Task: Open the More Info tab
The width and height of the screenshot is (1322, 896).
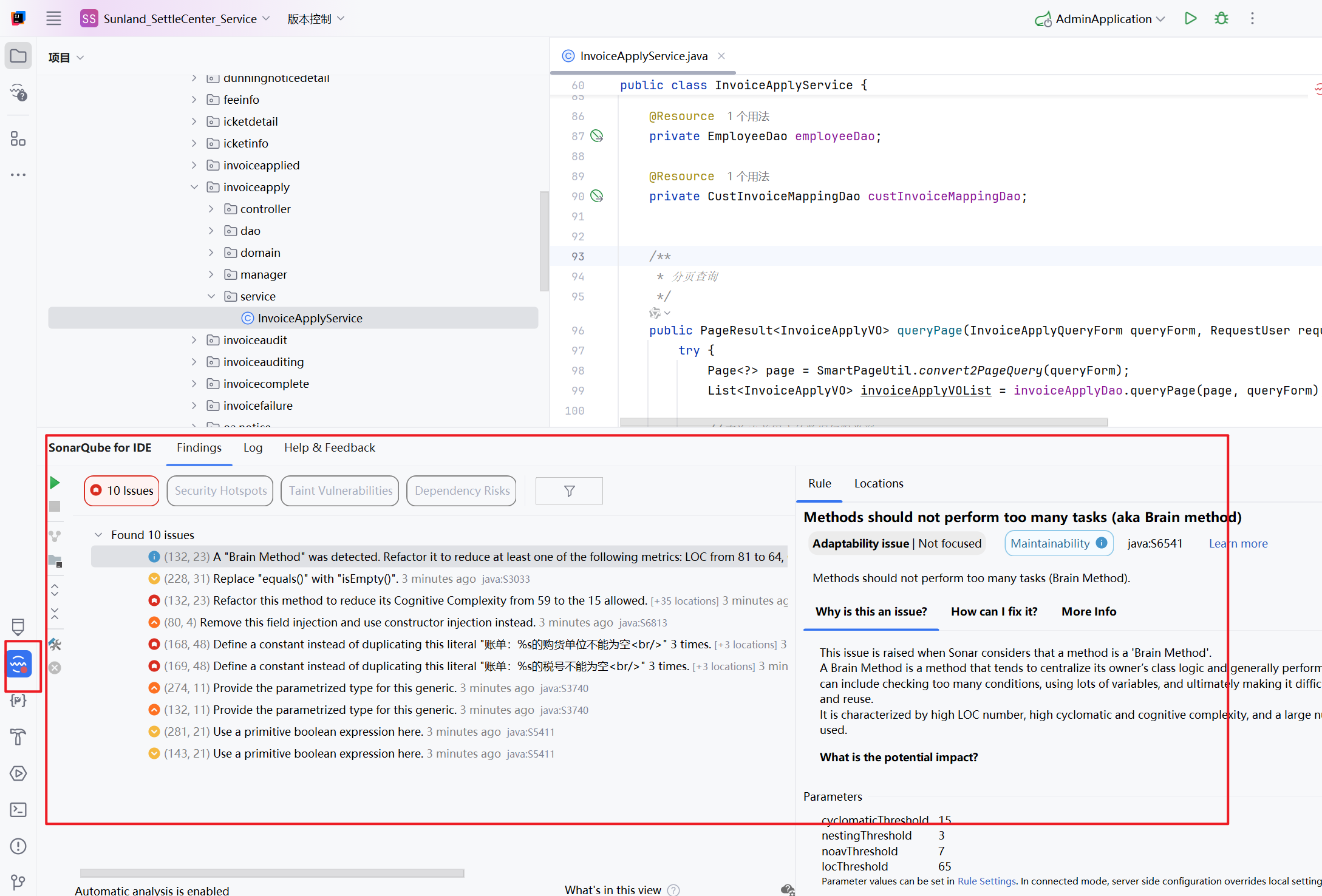Action: point(1089,611)
